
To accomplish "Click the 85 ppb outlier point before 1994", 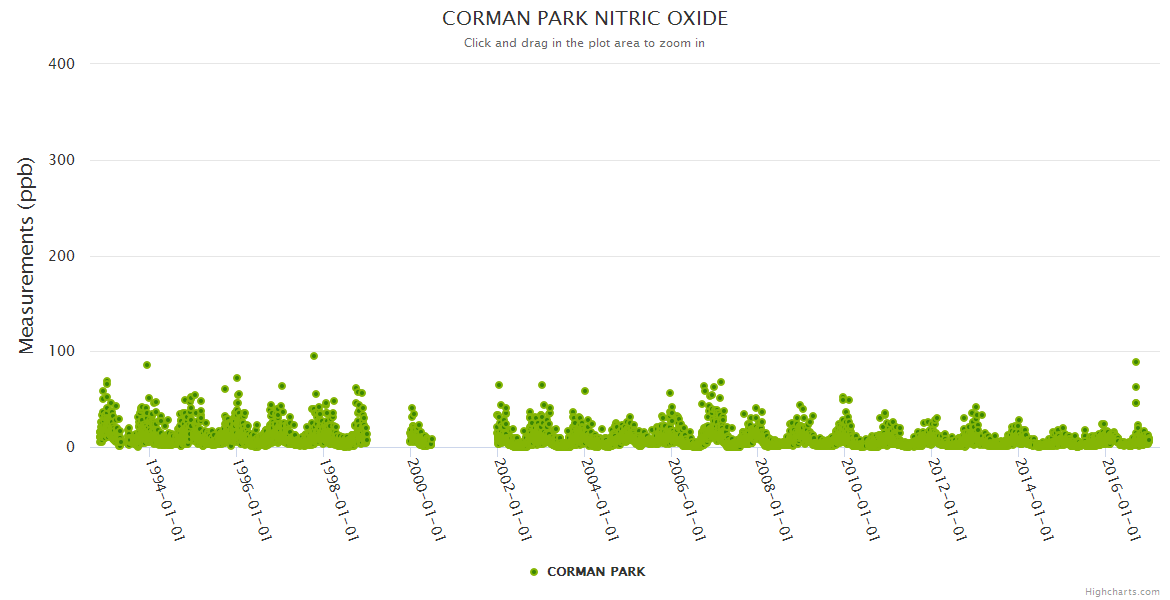I will (x=147, y=365).
